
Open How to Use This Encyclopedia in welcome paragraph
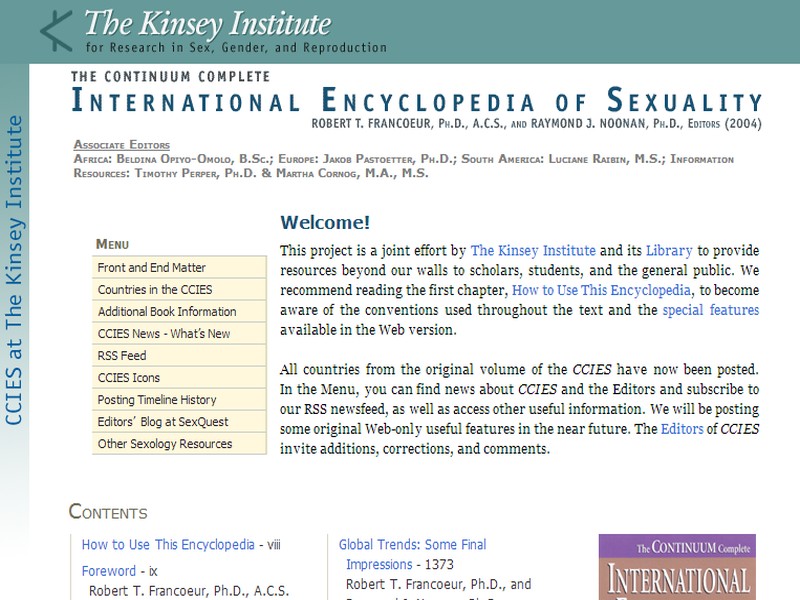(x=601, y=290)
